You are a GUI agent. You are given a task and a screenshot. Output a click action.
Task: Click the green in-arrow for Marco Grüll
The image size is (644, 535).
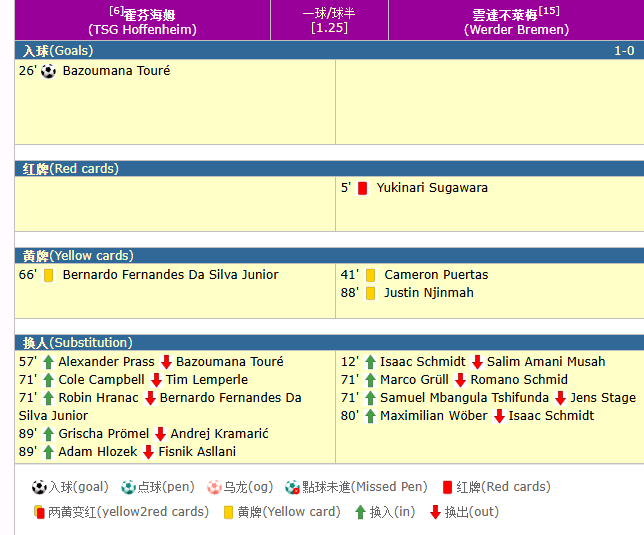point(370,380)
